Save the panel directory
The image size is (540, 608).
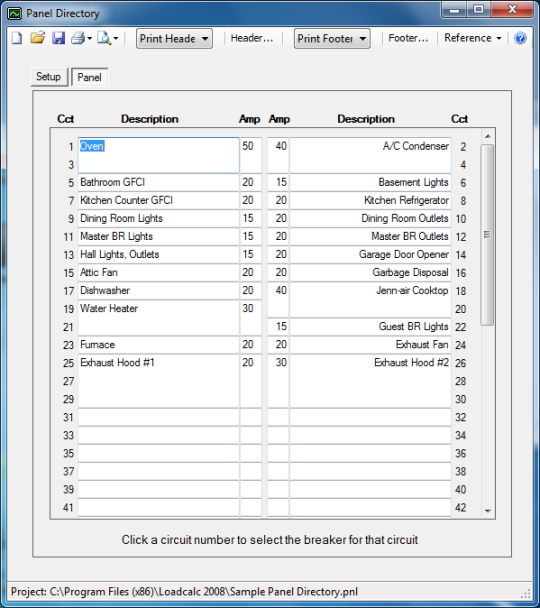59,38
